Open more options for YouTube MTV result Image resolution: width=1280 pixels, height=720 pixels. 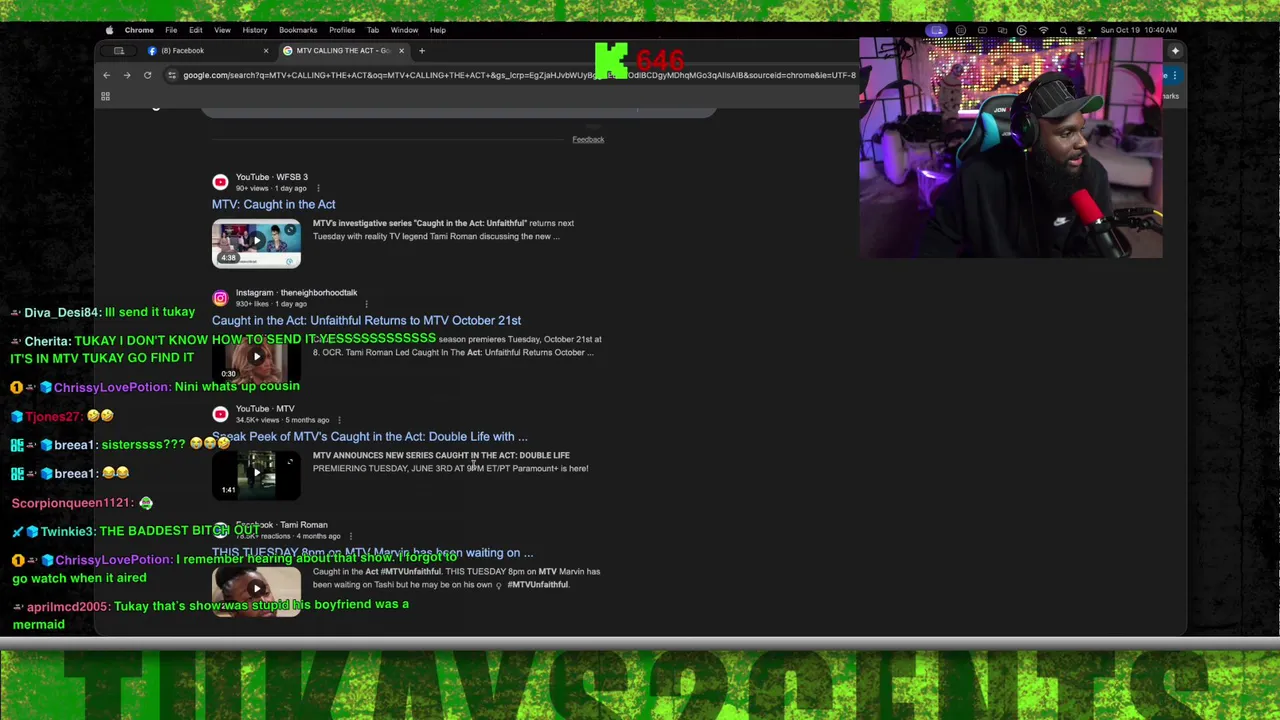tap(339, 420)
